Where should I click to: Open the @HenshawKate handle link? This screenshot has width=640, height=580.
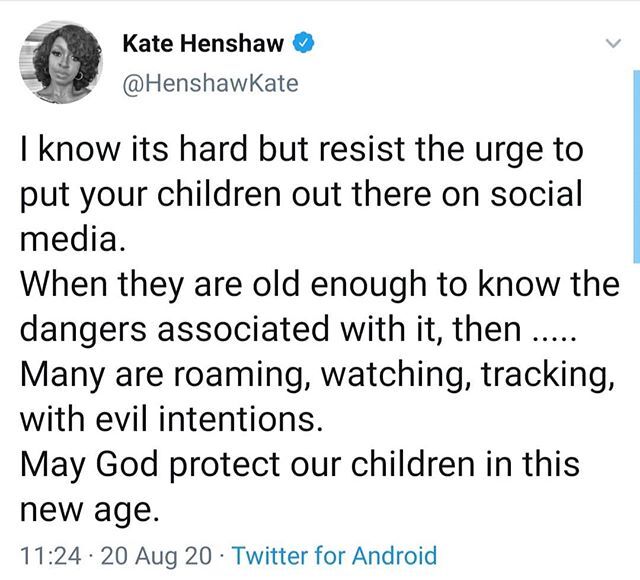pyautogui.click(x=211, y=83)
